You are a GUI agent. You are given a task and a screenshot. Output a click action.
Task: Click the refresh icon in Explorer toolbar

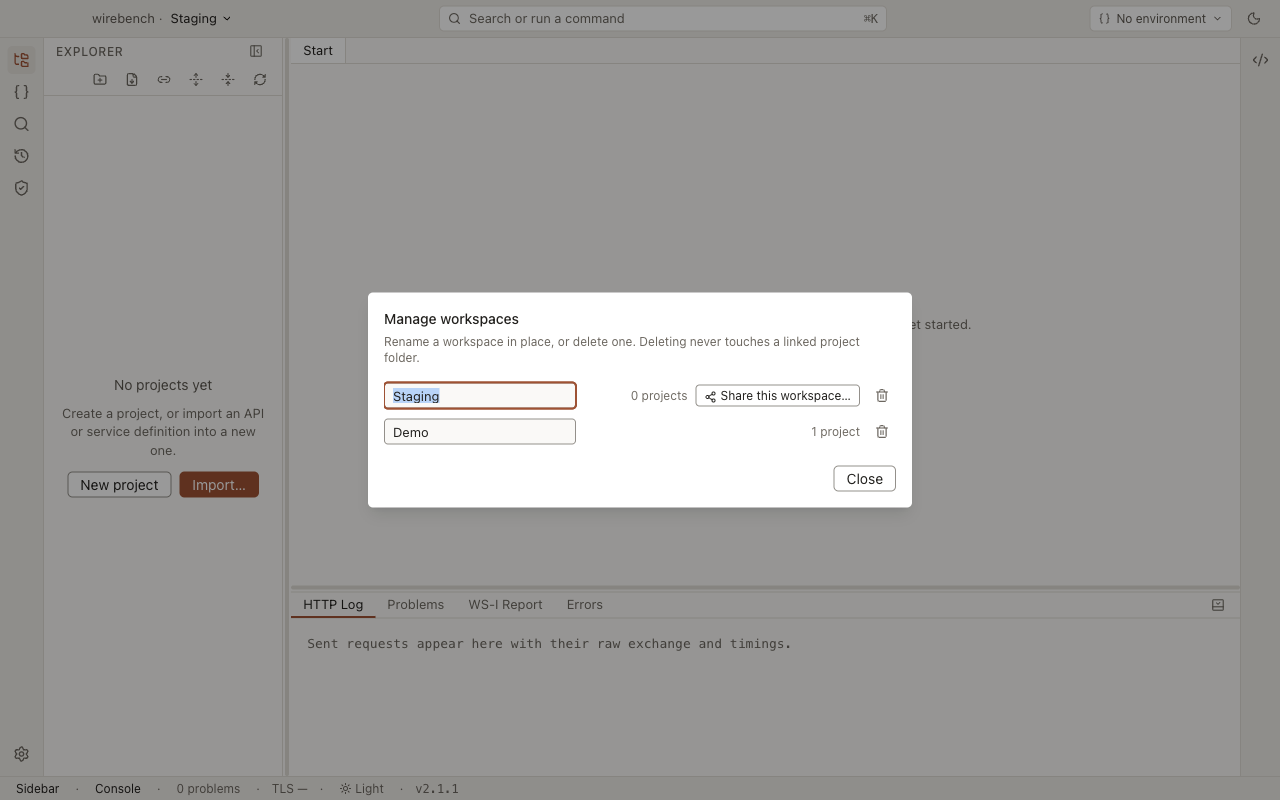[x=260, y=80]
